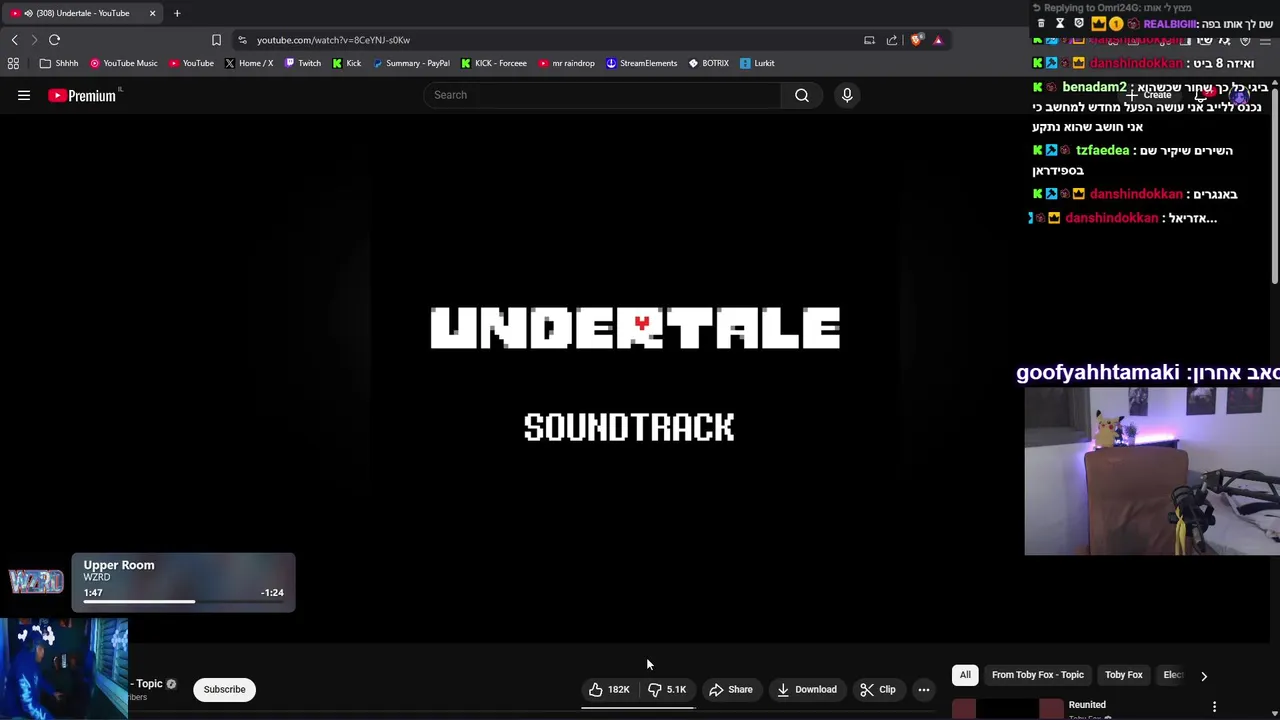Bookmark this page icon
Screen dimensions: 1280x720
tap(216, 40)
